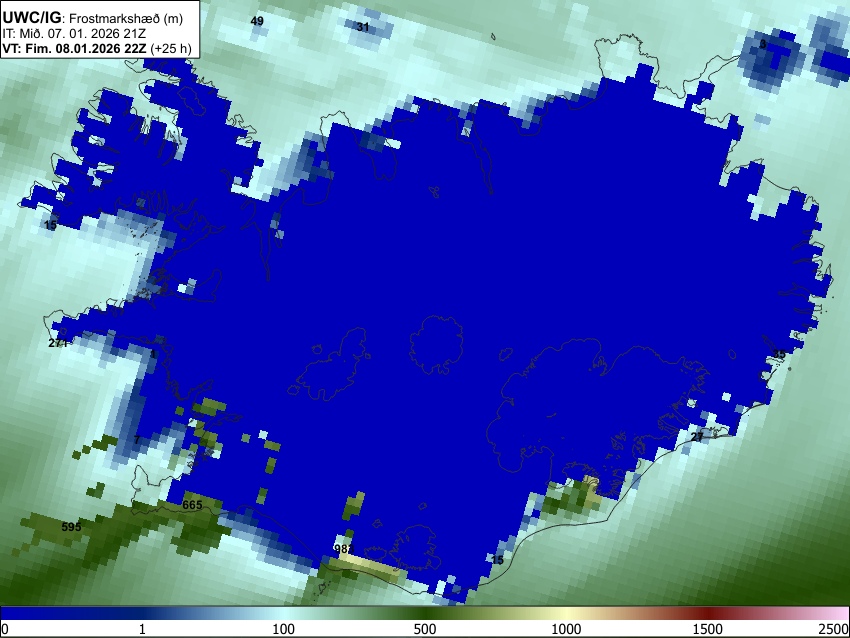Click the legend tick label '100'
This screenshot has width=850, height=638.
point(283,629)
